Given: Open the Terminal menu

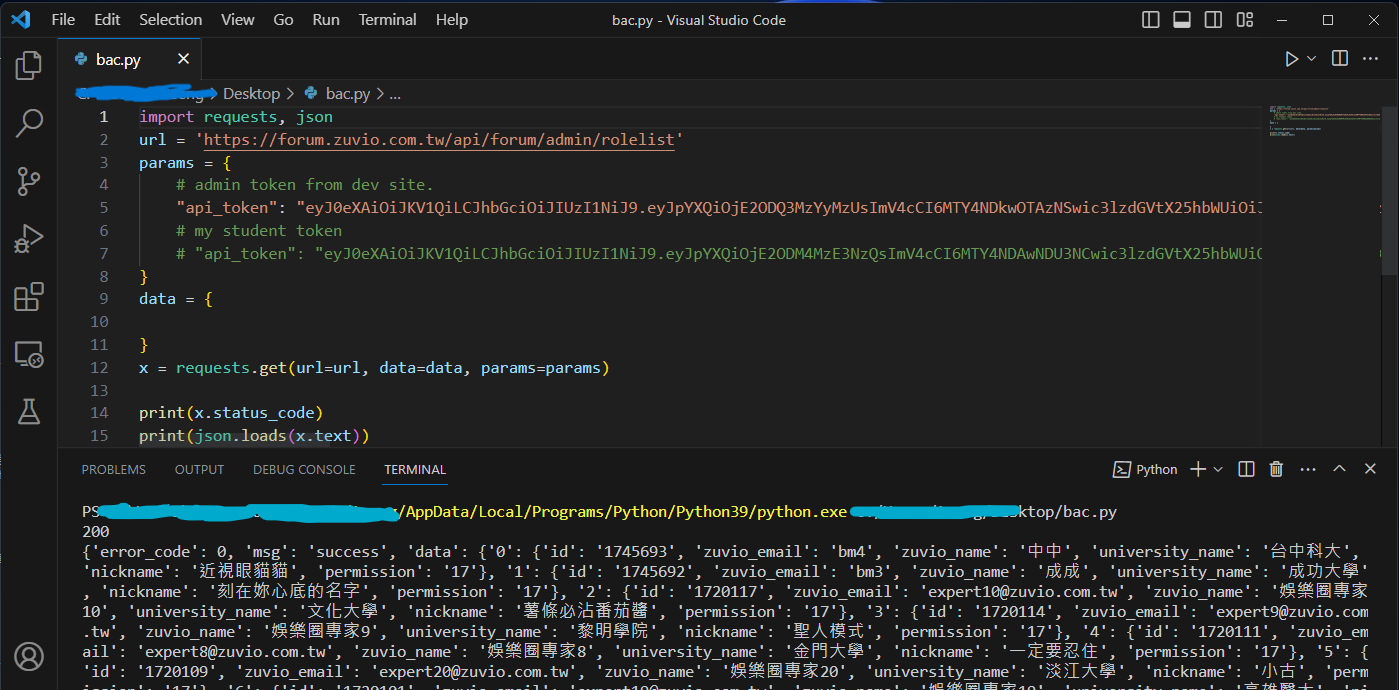Looking at the screenshot, I should coord(388,20).
